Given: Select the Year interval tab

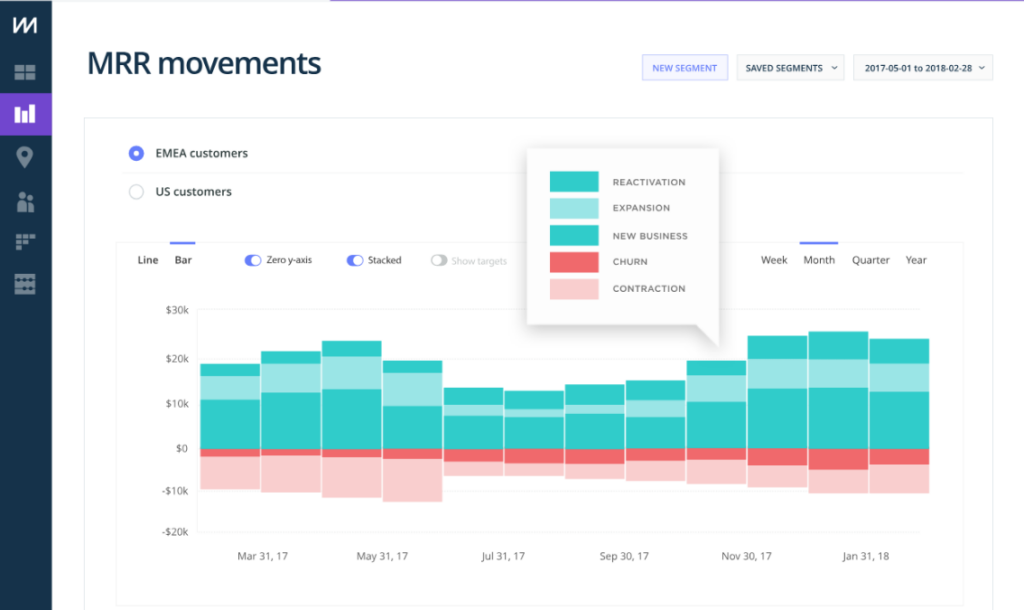Looking at the screenshot, I should [x=916, y=260].
